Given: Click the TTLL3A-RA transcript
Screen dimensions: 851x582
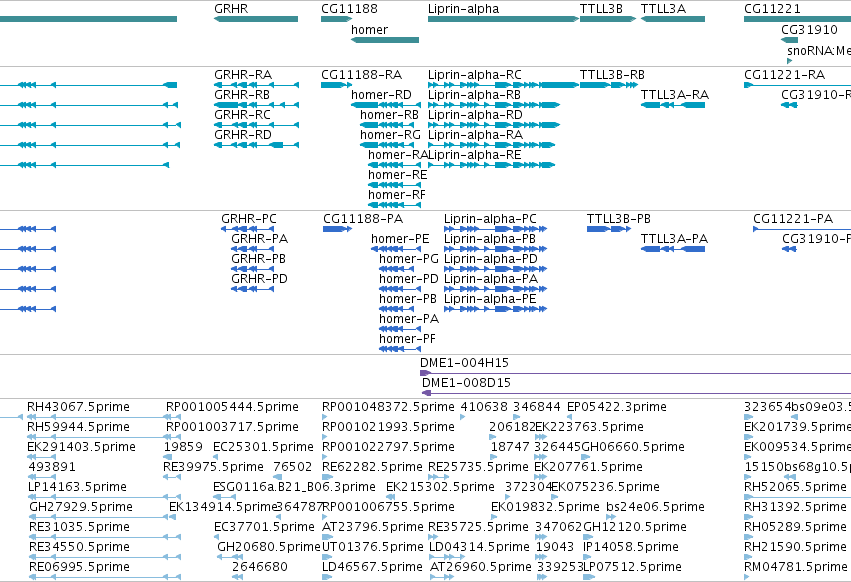Looking at the screenshot, I should [x=673, y=105].
